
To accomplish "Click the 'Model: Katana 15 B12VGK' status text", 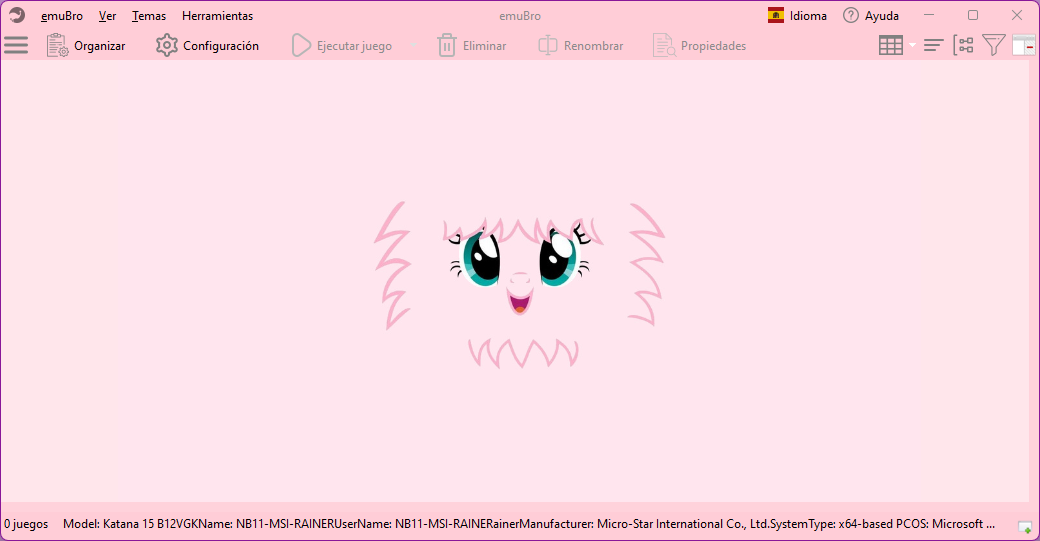I will pos(131,524).
